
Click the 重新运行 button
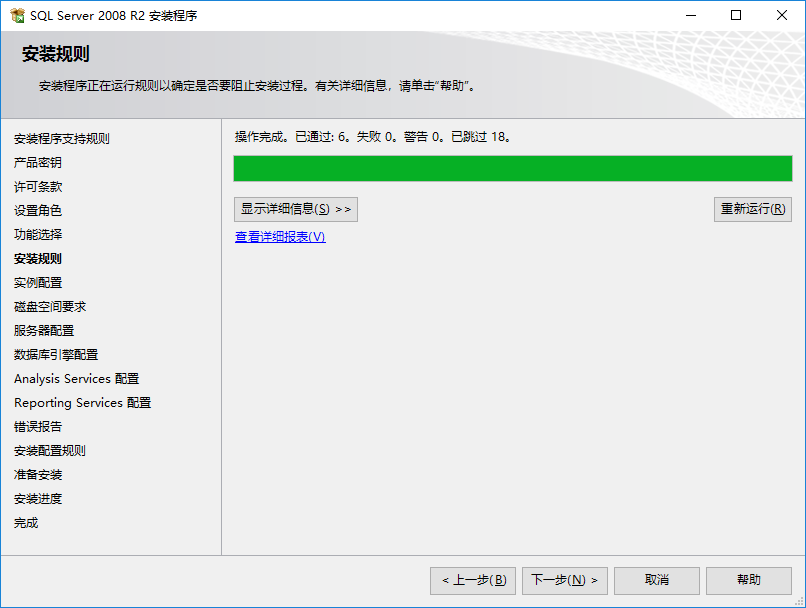coord(753,209)
